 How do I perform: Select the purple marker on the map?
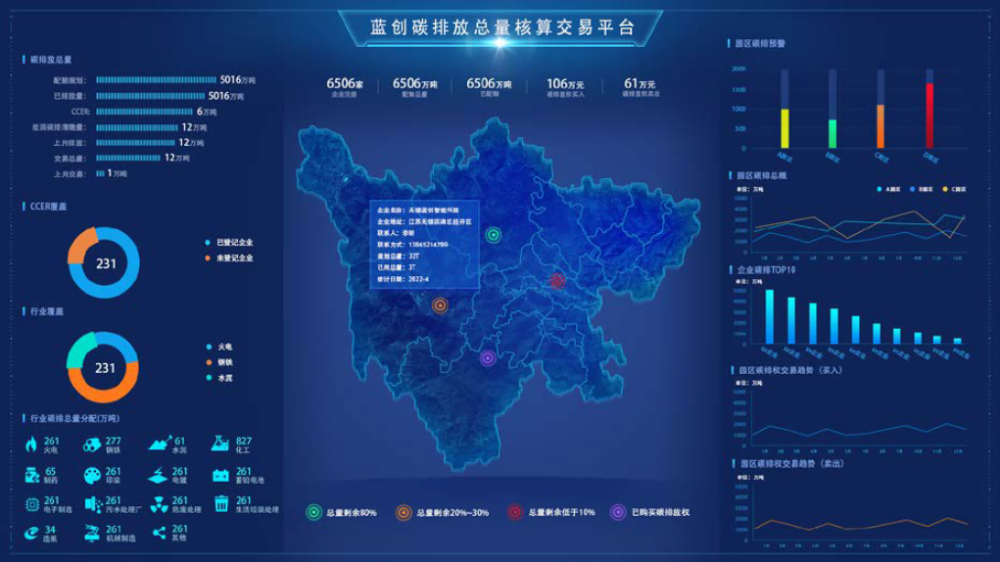pyautogui.click(x=487, y=358)
